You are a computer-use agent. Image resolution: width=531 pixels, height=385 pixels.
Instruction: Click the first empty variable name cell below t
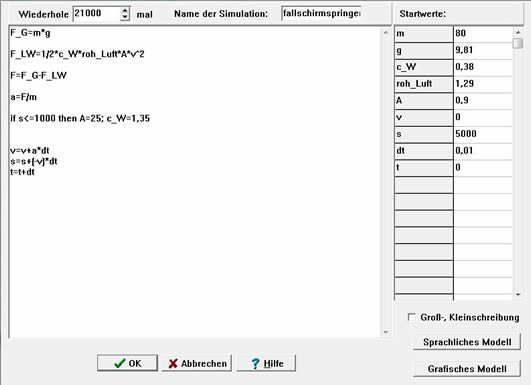[424, 185]
